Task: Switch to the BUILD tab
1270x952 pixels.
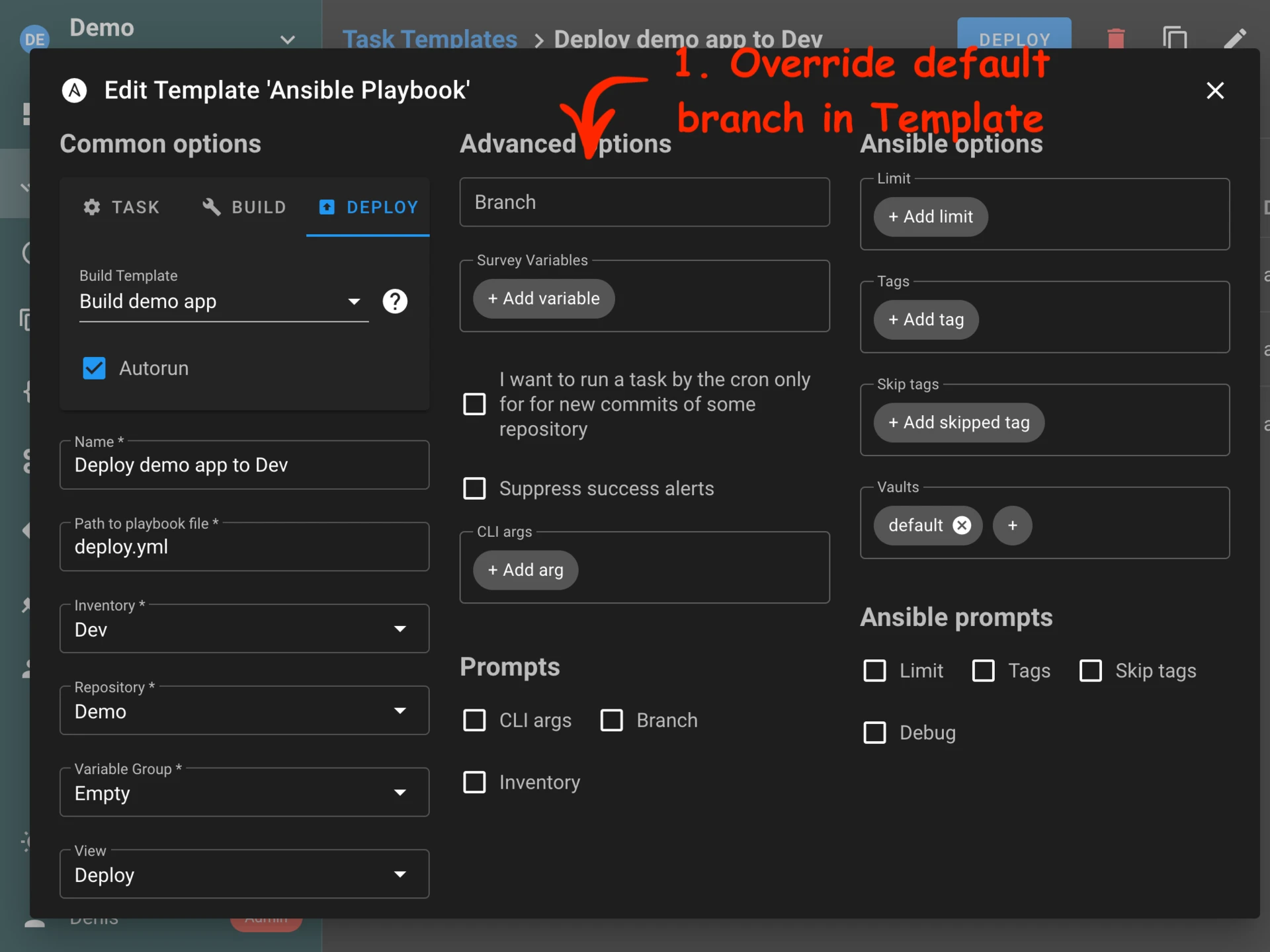Action: 244,207
